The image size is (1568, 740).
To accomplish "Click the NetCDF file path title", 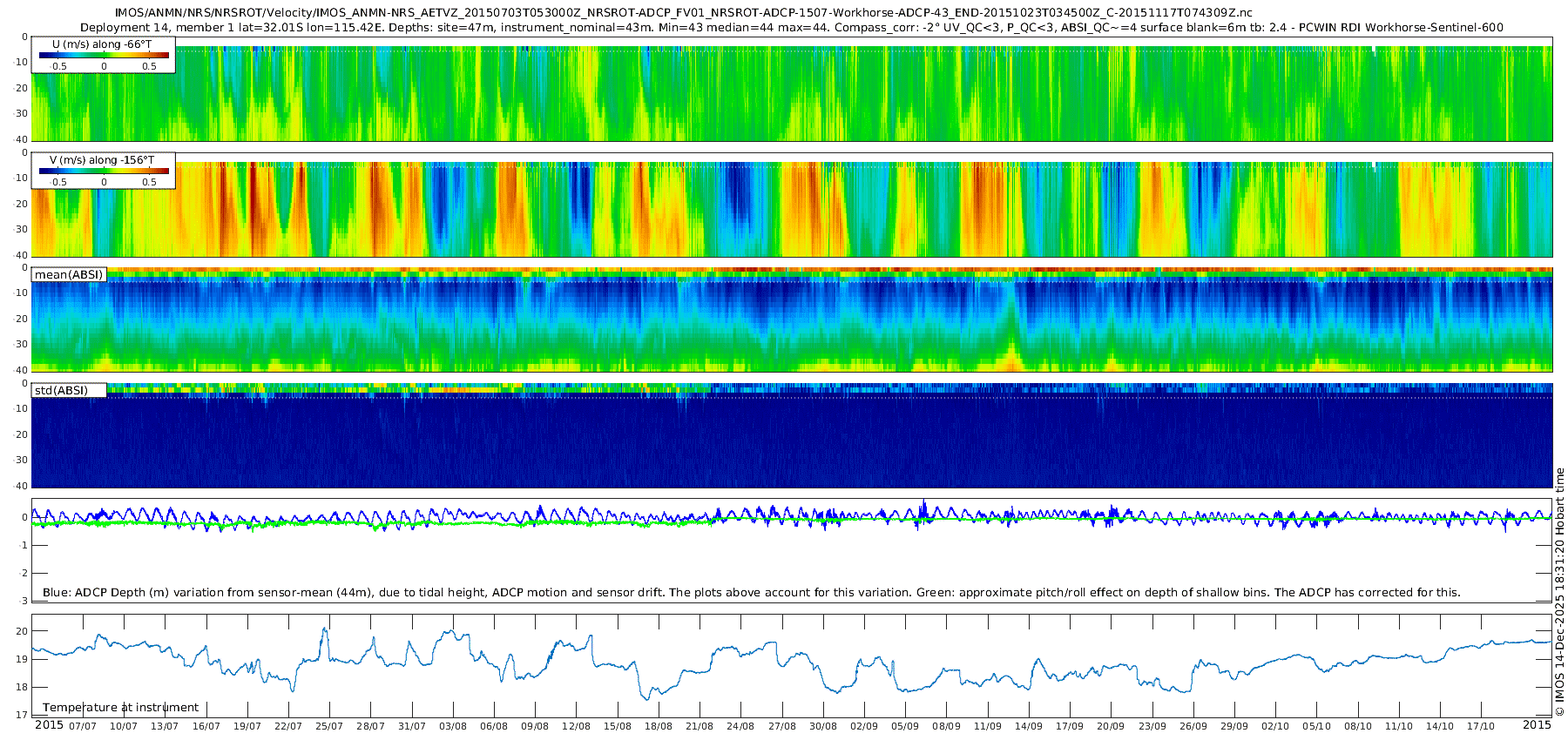I will (683, 12).
